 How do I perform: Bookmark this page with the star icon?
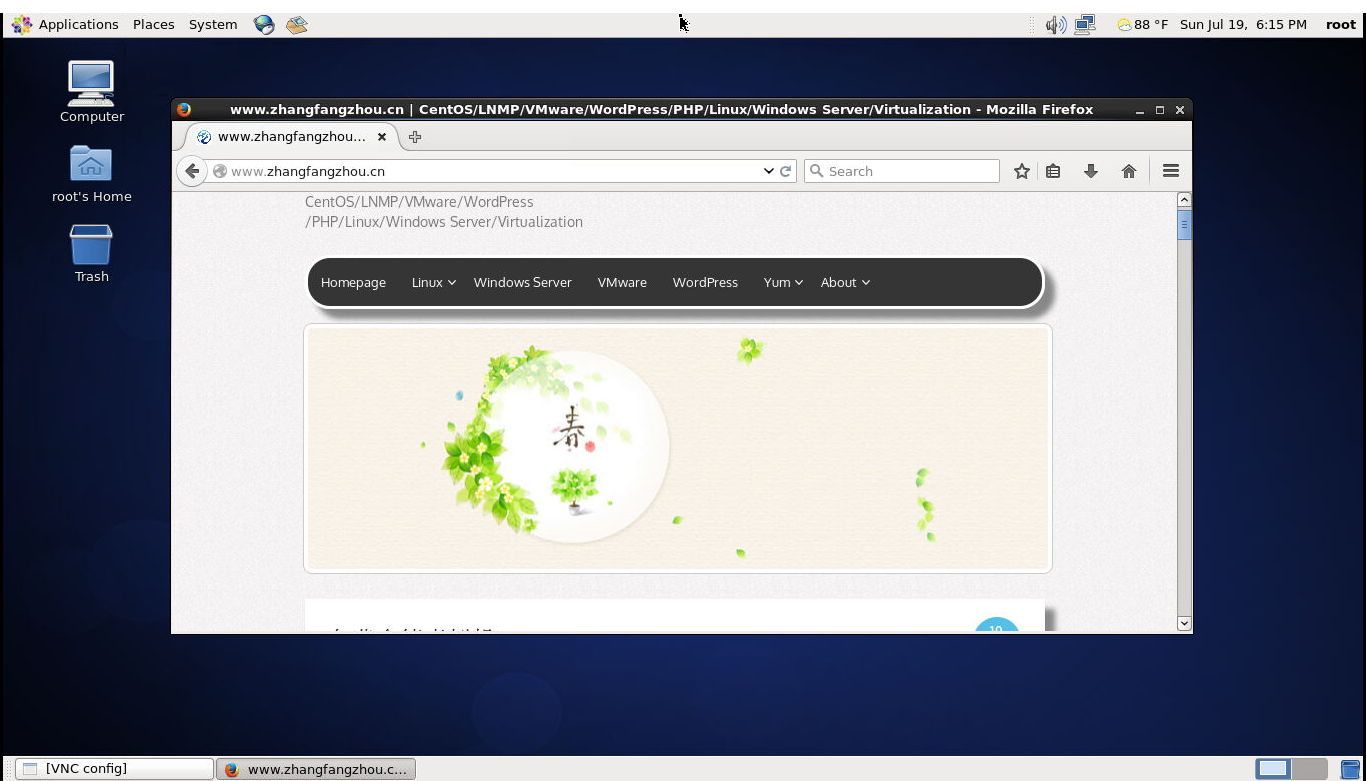(1022, 171)
